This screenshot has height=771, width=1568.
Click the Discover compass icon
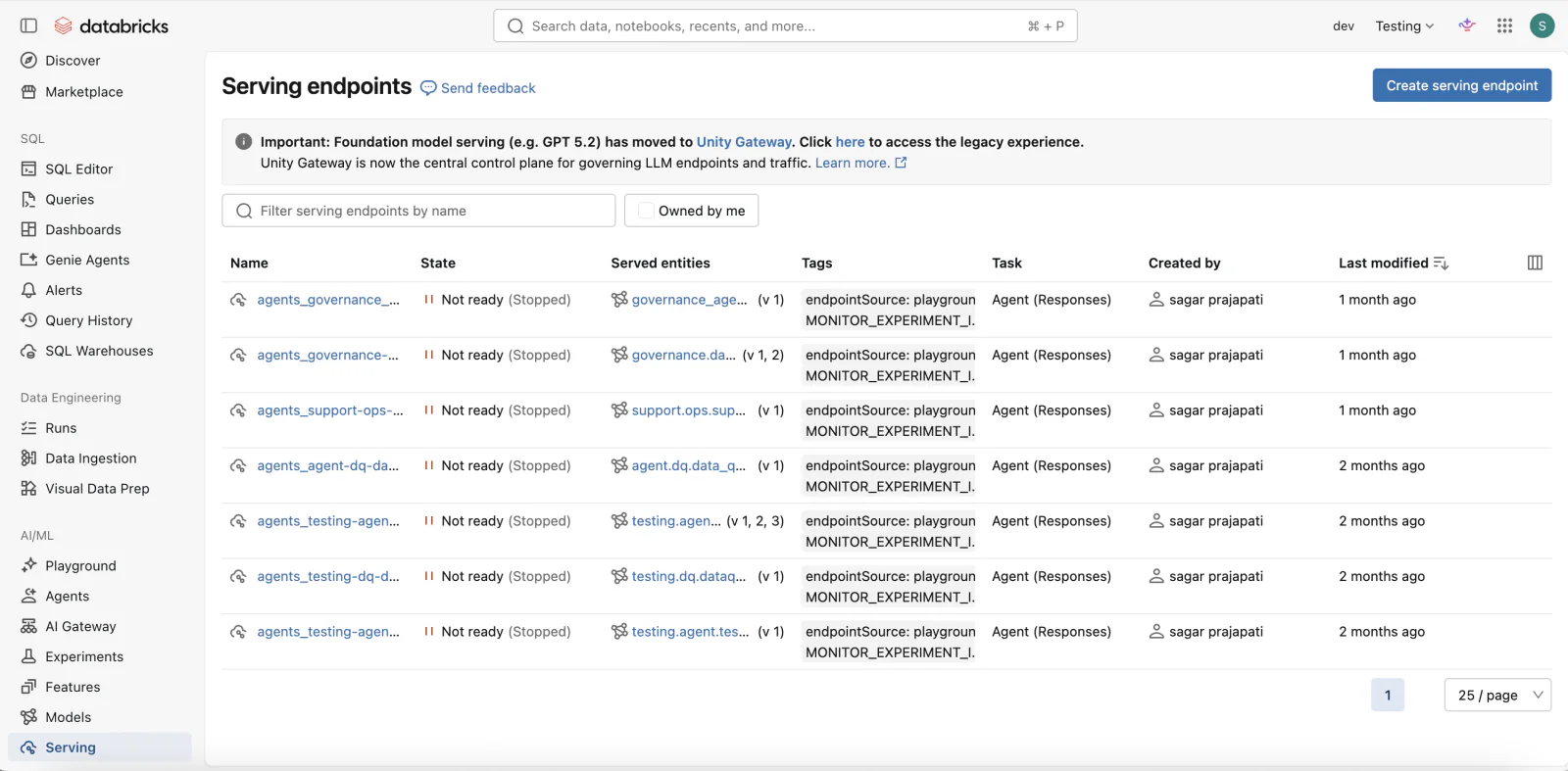(x=28, y=61)
